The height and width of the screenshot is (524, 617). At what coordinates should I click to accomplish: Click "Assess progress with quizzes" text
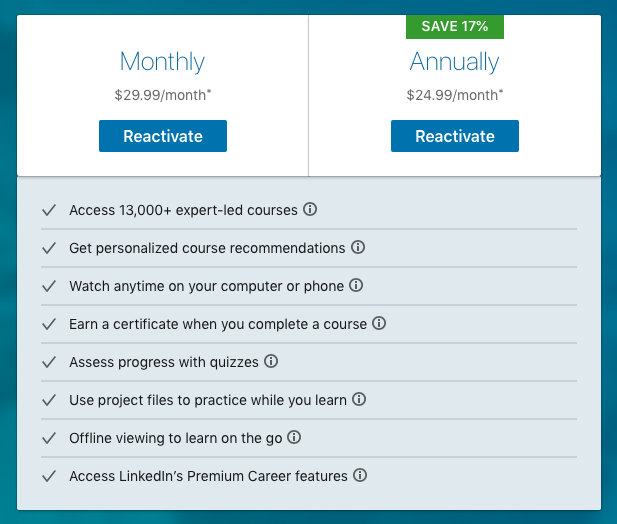click(x=164, y=362)
